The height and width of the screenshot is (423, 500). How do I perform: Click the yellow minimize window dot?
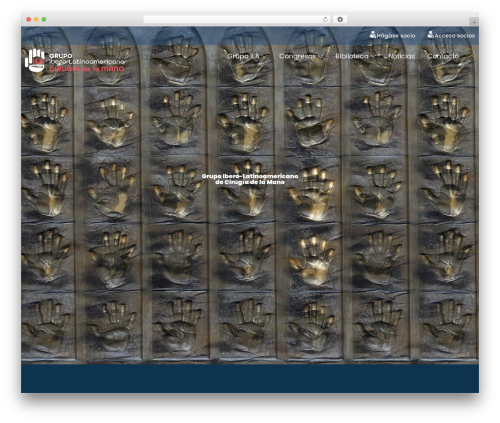click(36, 20)
